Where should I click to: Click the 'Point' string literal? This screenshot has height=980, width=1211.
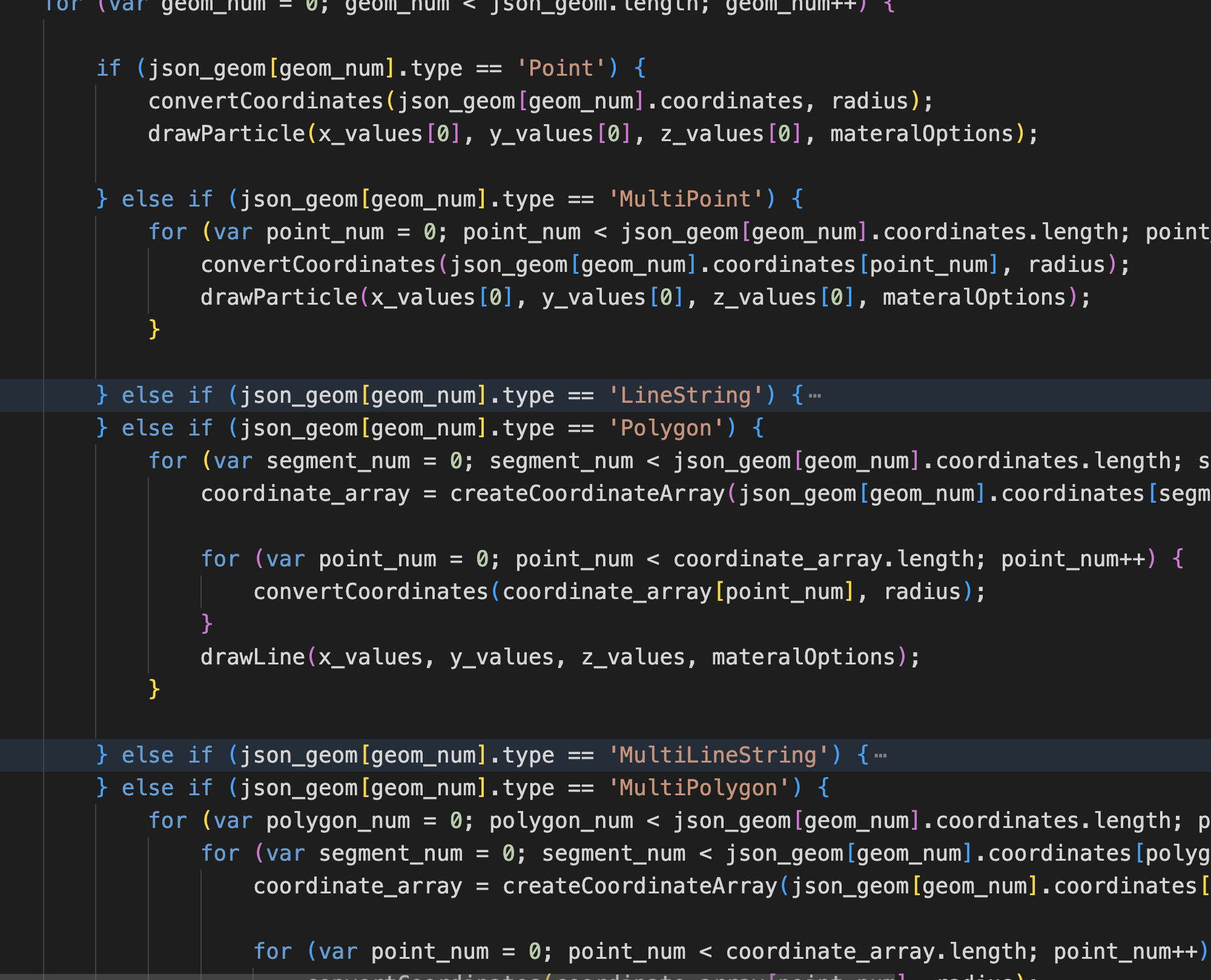click(x=561, y=68)
